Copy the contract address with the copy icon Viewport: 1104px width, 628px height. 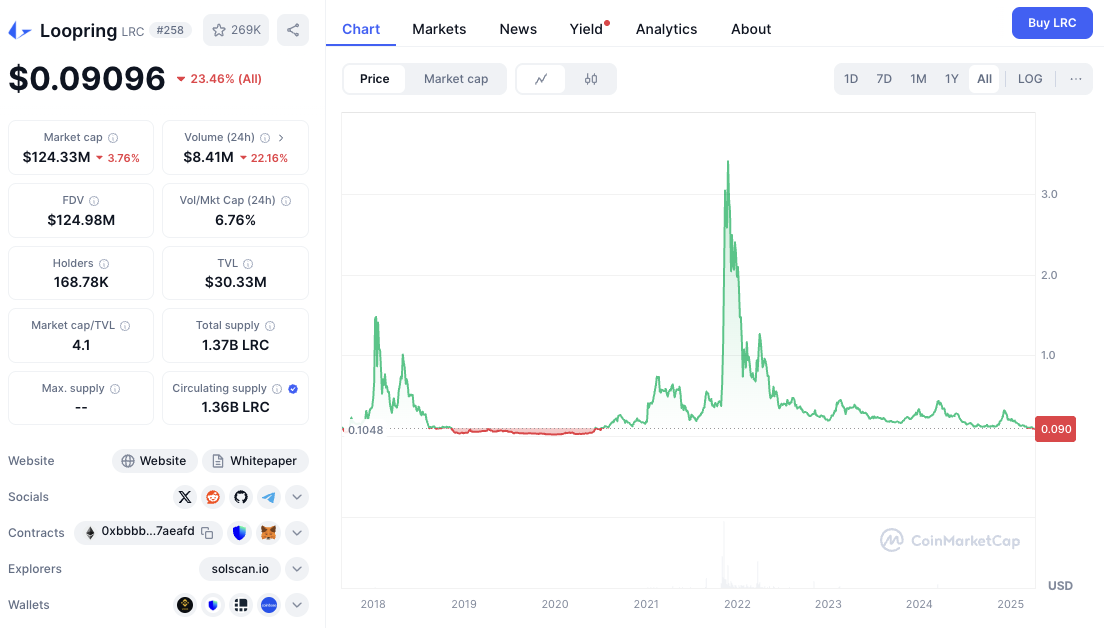pos(207,533)
